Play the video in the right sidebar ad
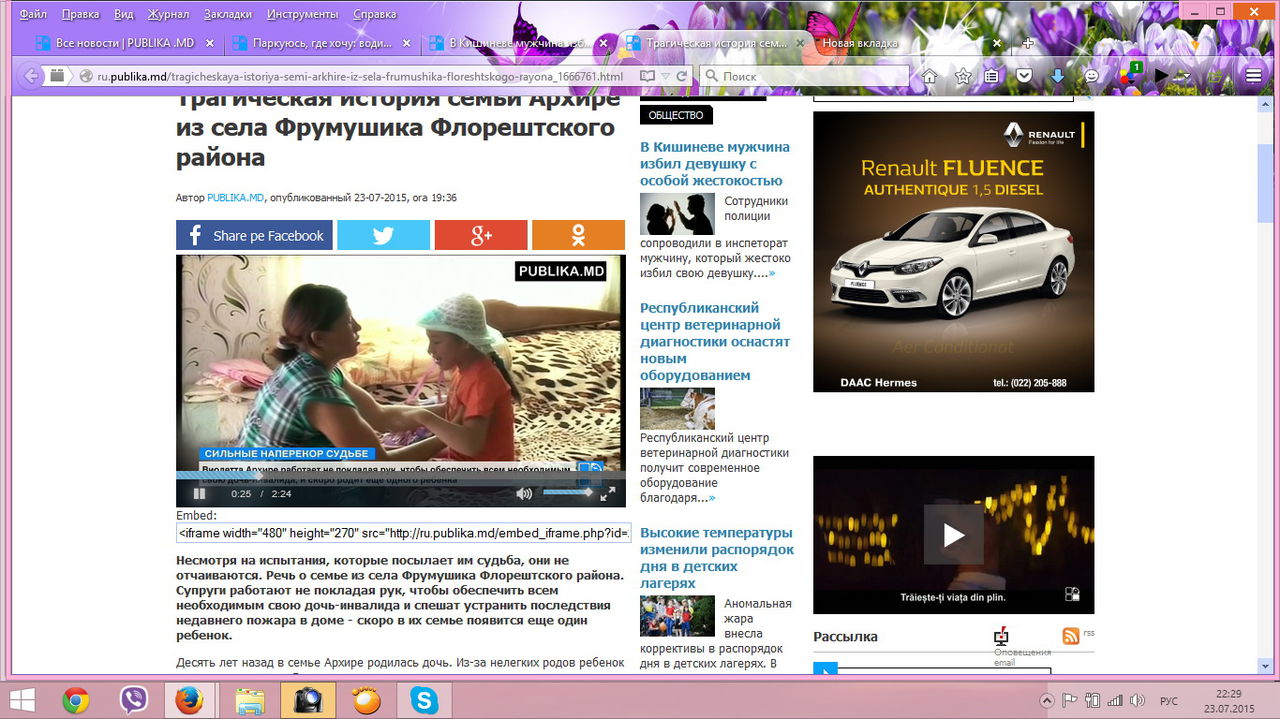Viewport: 1280px width, 719px height. point(953,534)
